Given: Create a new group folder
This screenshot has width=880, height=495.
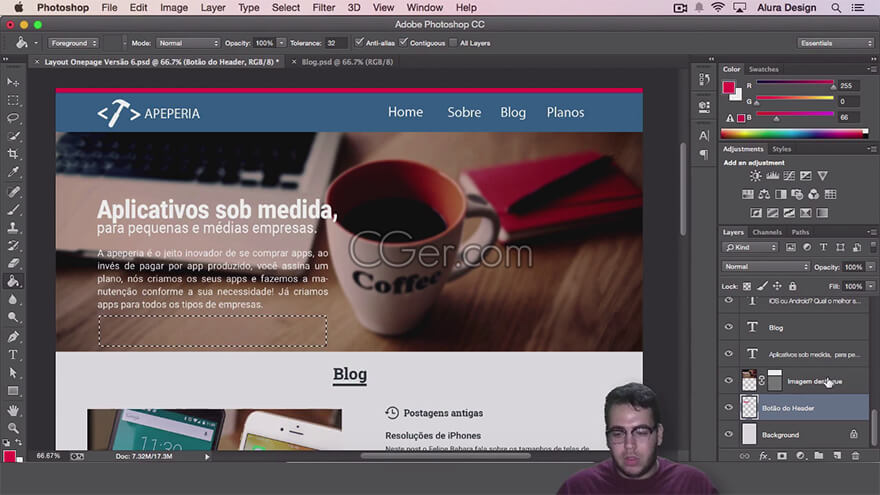Looking at the screenshot, I should pos(819,456).
